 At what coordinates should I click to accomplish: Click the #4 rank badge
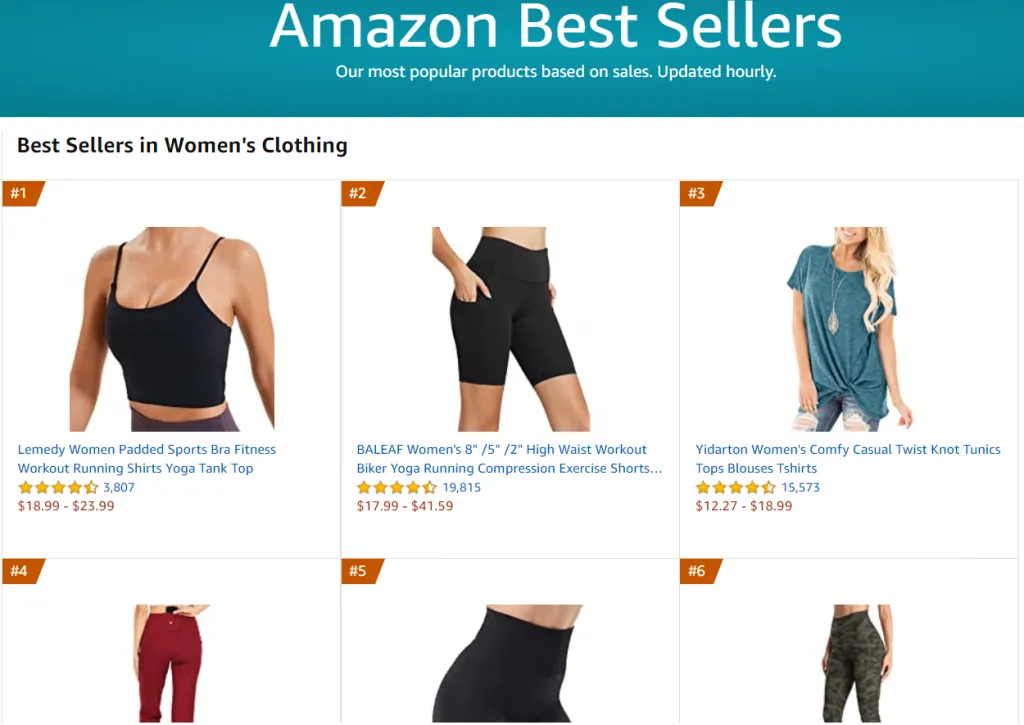(x=23, y=571)
